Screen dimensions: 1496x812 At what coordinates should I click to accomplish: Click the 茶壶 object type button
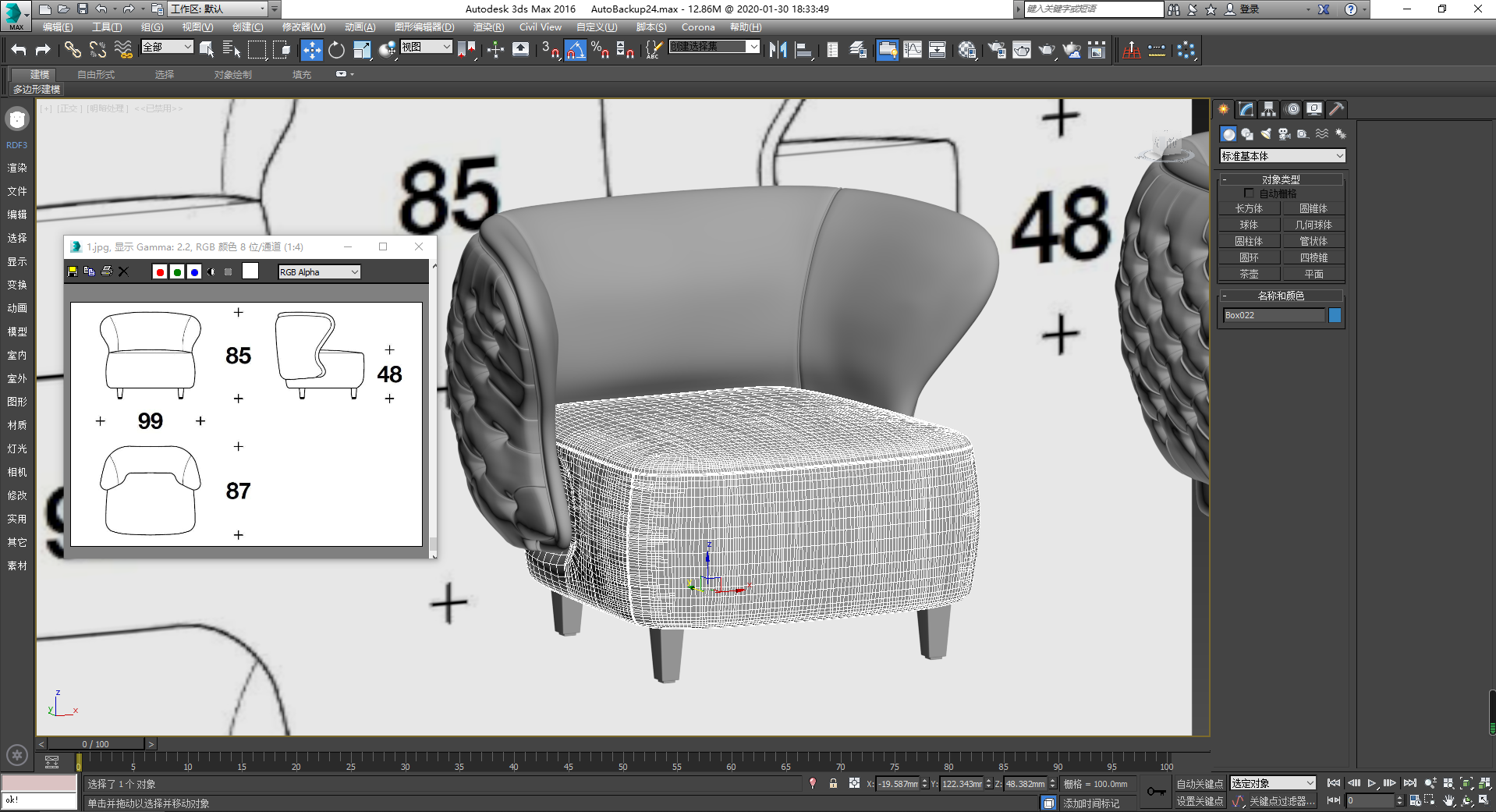1249,274
